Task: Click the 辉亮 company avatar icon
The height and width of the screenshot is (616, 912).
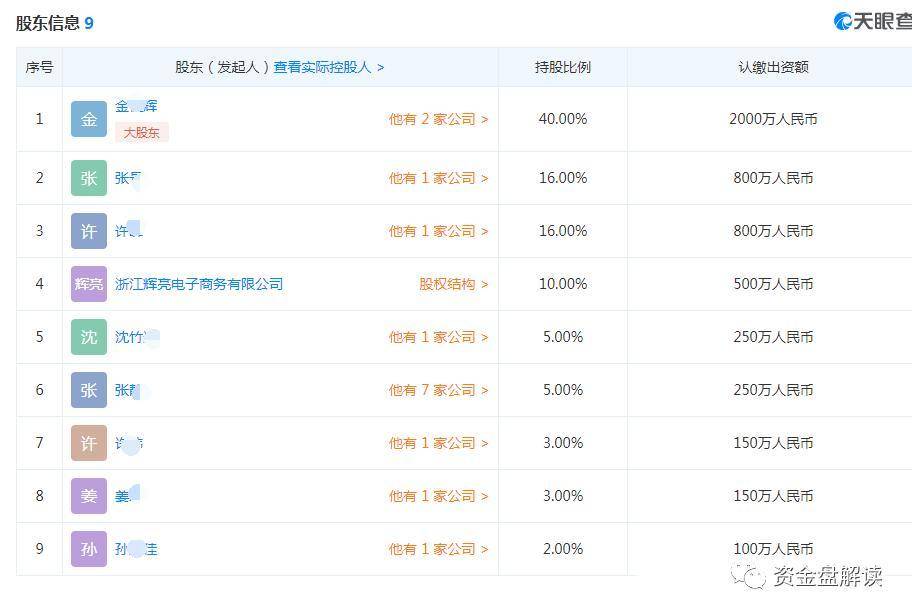Action: (89, 284)
